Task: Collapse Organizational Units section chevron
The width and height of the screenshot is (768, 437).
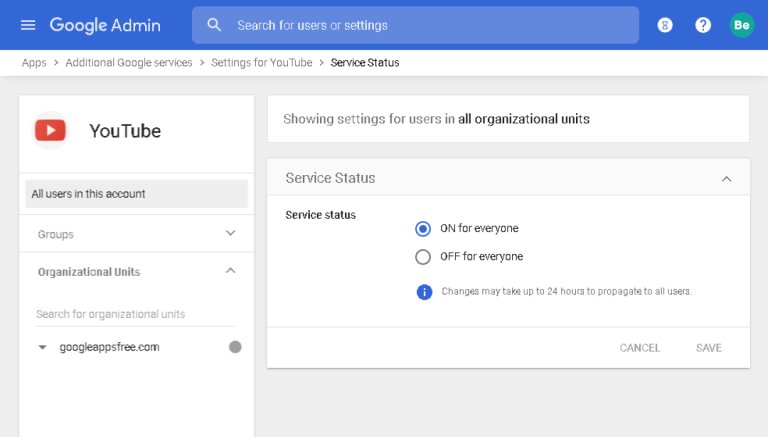Action: 230,270
